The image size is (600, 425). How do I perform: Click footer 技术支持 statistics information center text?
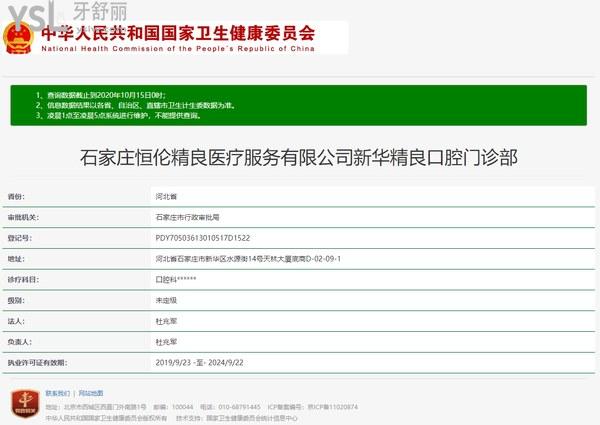[x=236, y=418]
